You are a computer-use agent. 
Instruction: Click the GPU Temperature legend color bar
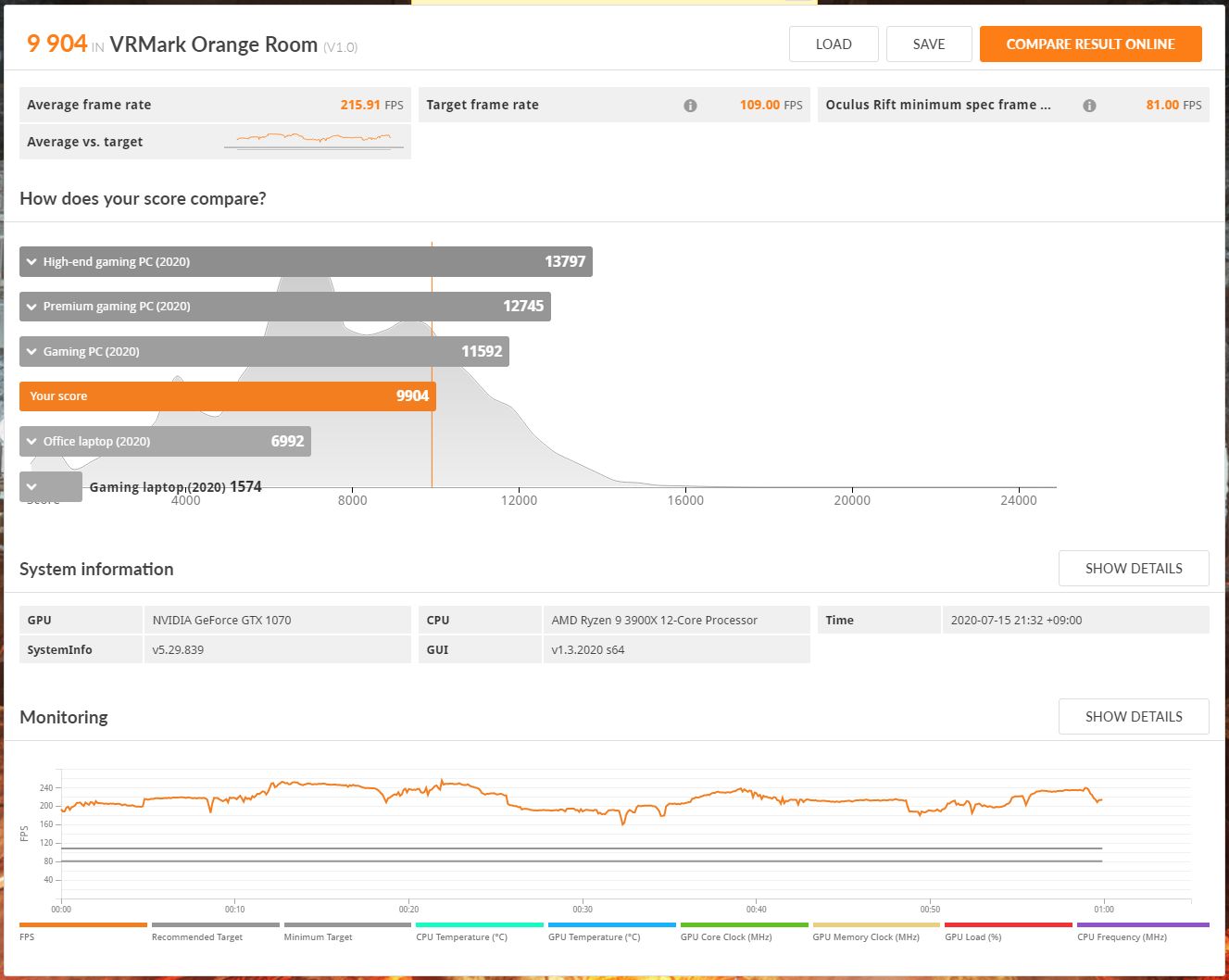tap(611, 924)
